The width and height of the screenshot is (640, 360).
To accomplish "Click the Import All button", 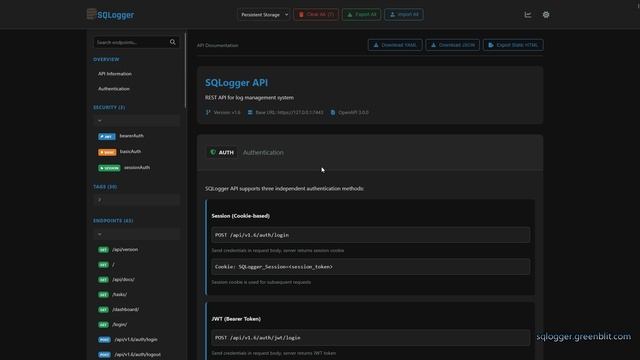I will (x=404, y=15).
